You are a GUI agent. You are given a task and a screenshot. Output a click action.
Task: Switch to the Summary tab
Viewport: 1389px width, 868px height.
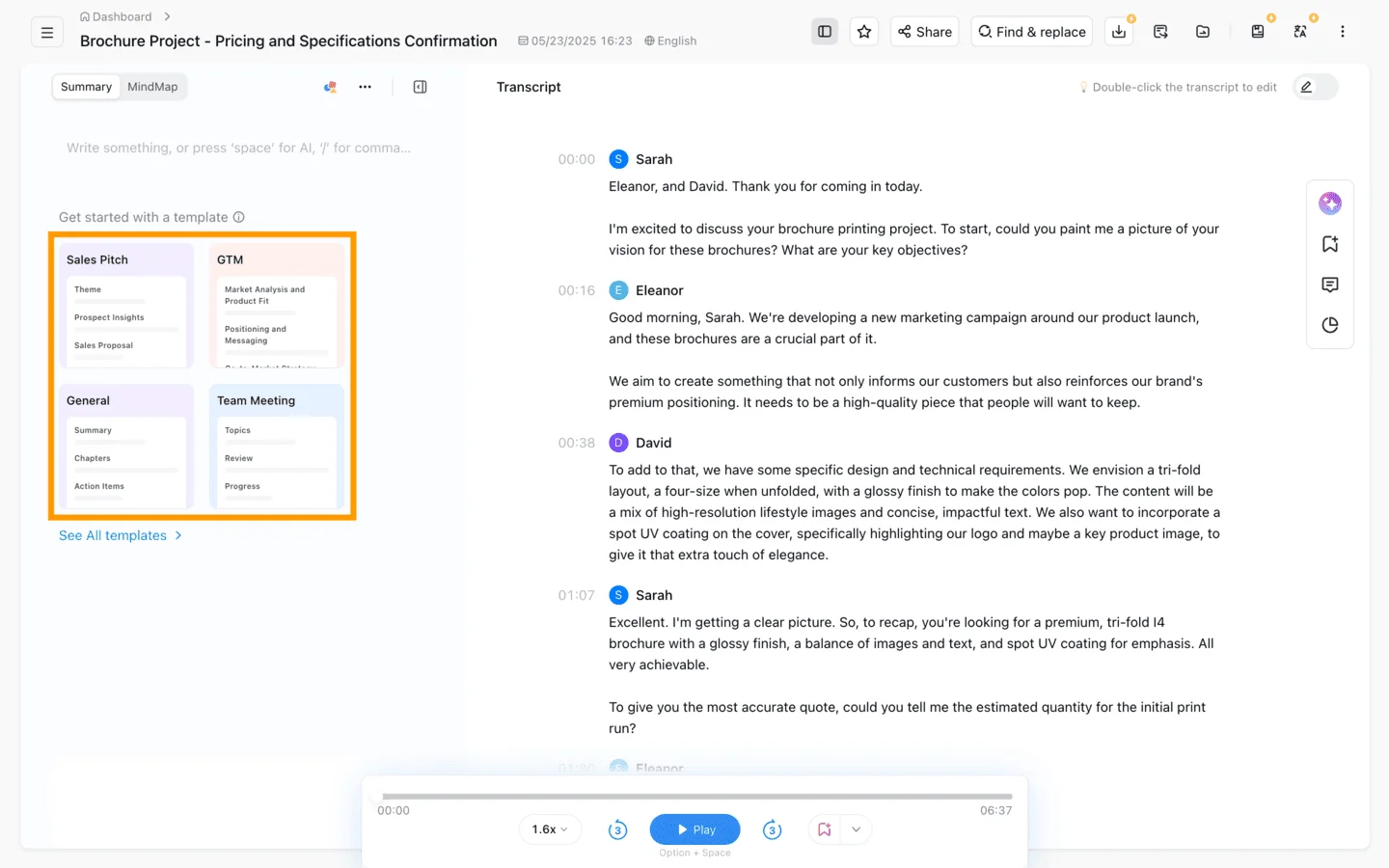86,87
